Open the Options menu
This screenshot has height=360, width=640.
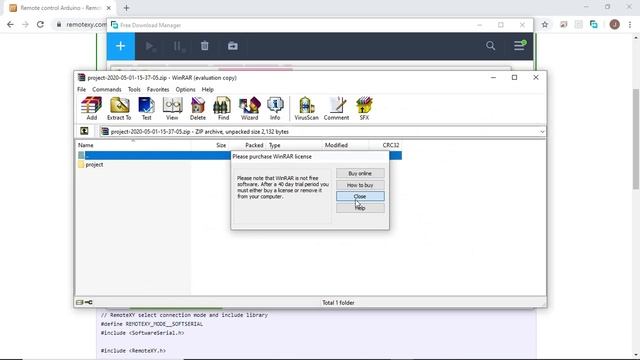click(185, 89)
